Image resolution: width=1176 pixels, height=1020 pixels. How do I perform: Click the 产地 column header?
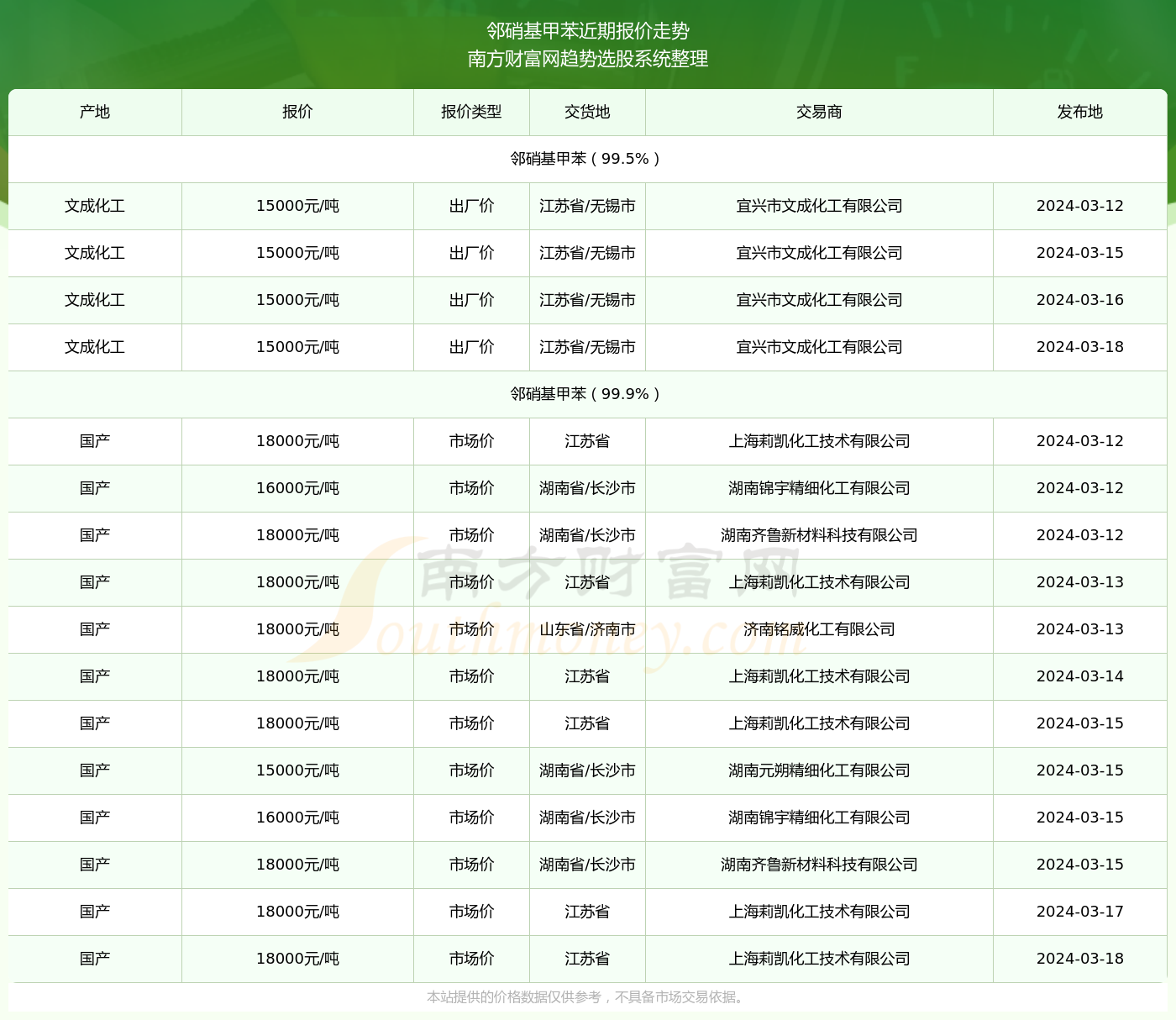click(95, 112)
